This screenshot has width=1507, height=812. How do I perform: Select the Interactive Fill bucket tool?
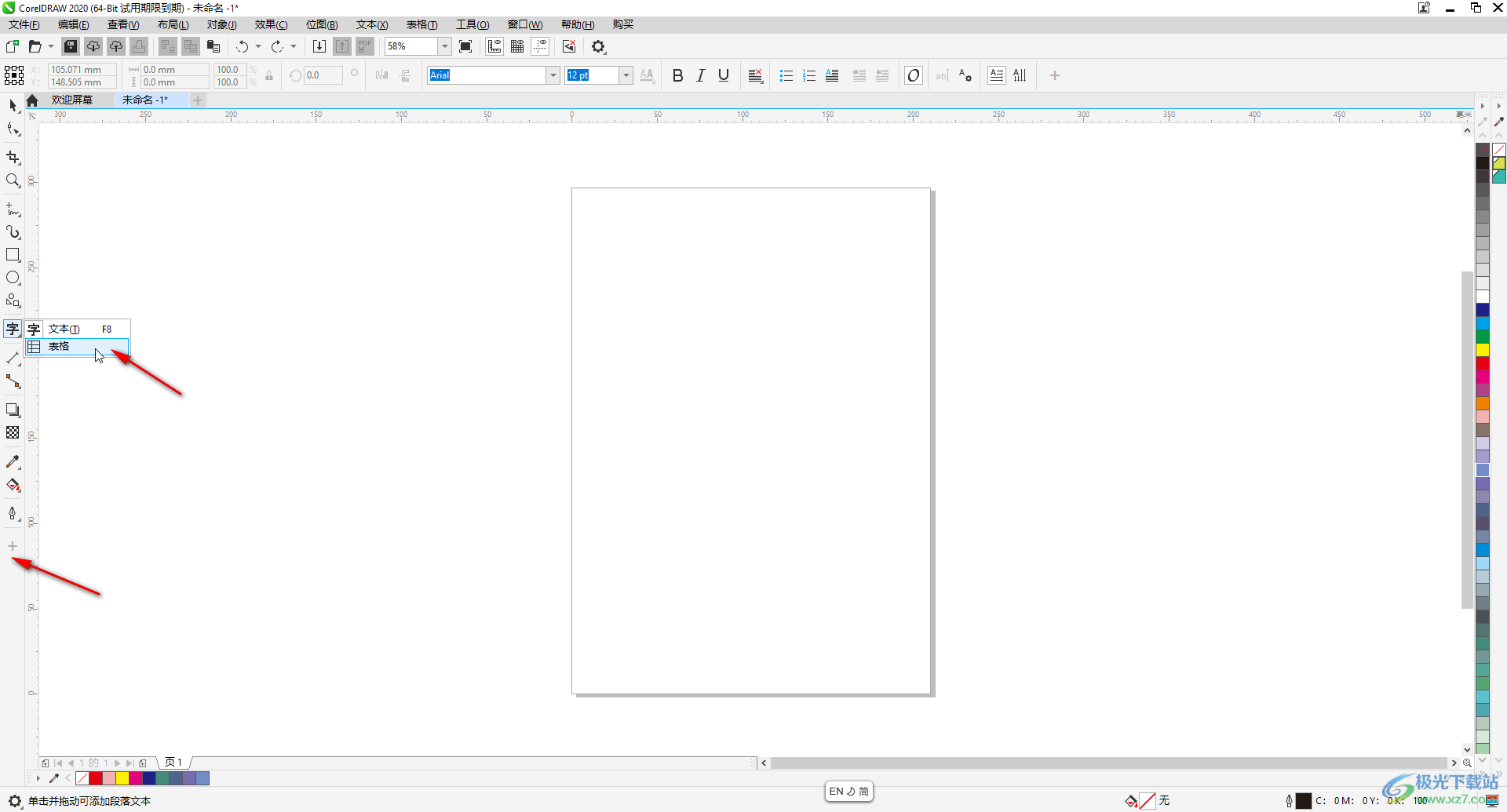(13, 485)
